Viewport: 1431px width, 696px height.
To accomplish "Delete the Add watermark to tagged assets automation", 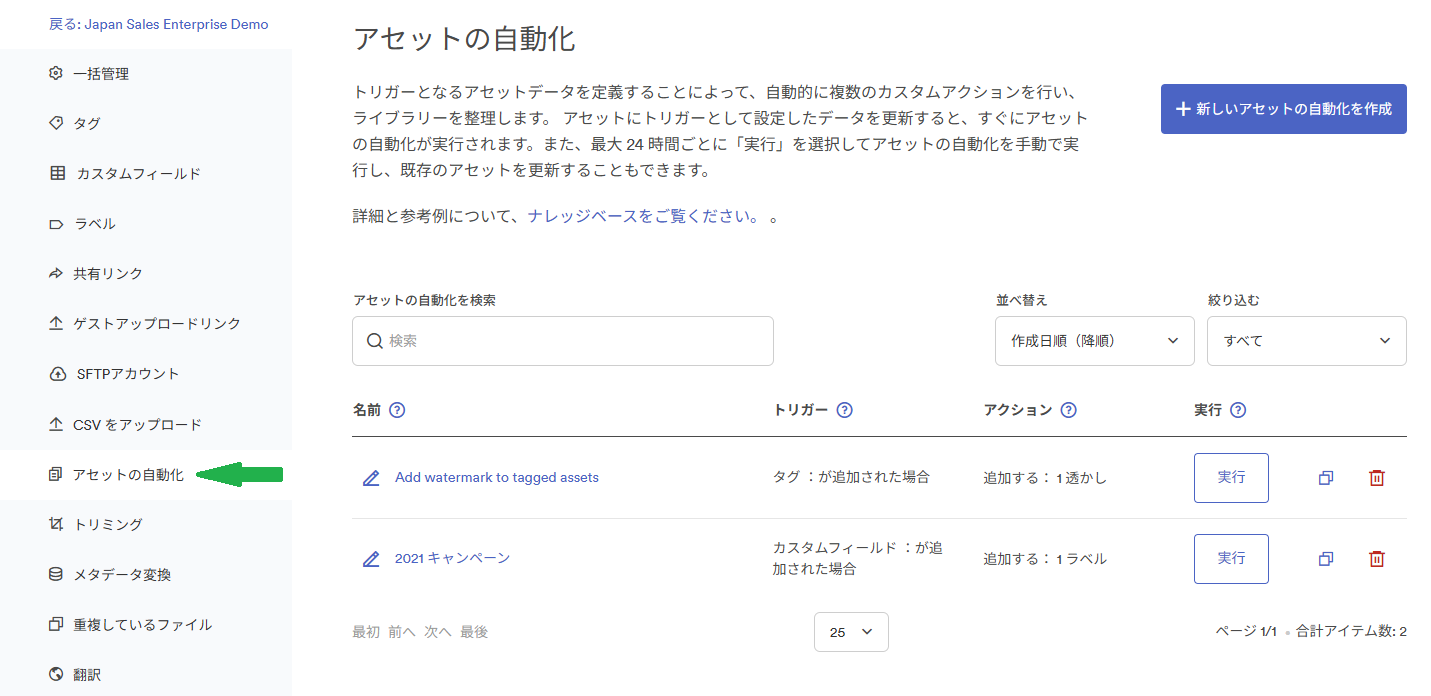I will coord(1377,478).
